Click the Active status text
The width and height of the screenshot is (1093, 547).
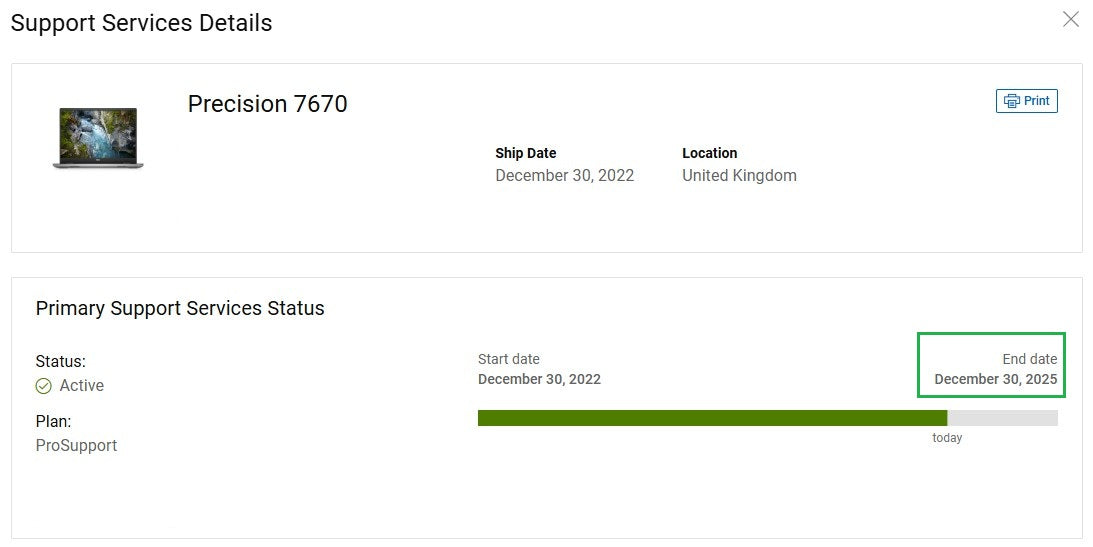click(82, 386)
